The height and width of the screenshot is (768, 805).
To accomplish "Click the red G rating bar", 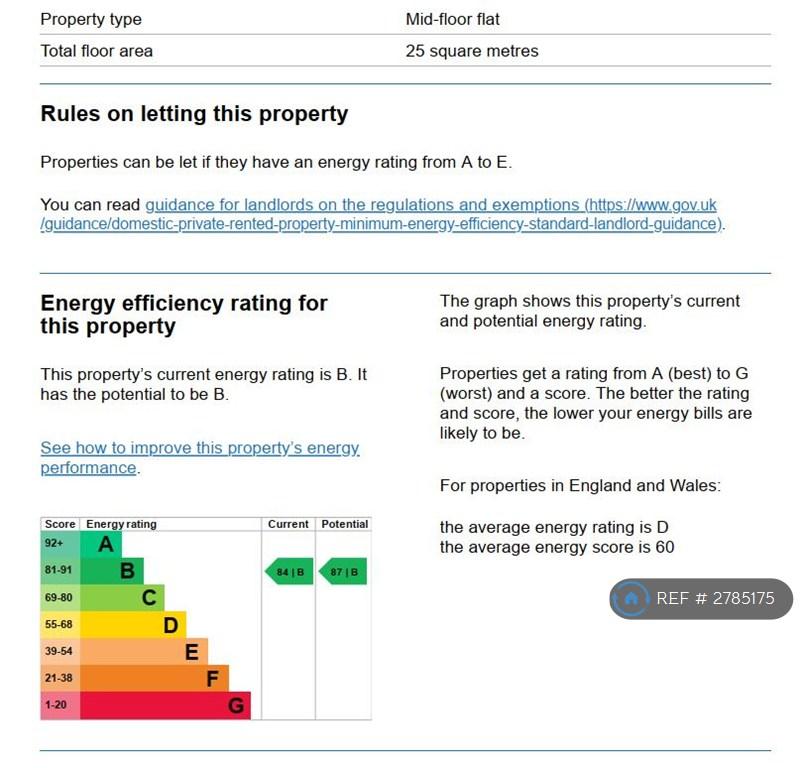I will (x=165, y=705).
